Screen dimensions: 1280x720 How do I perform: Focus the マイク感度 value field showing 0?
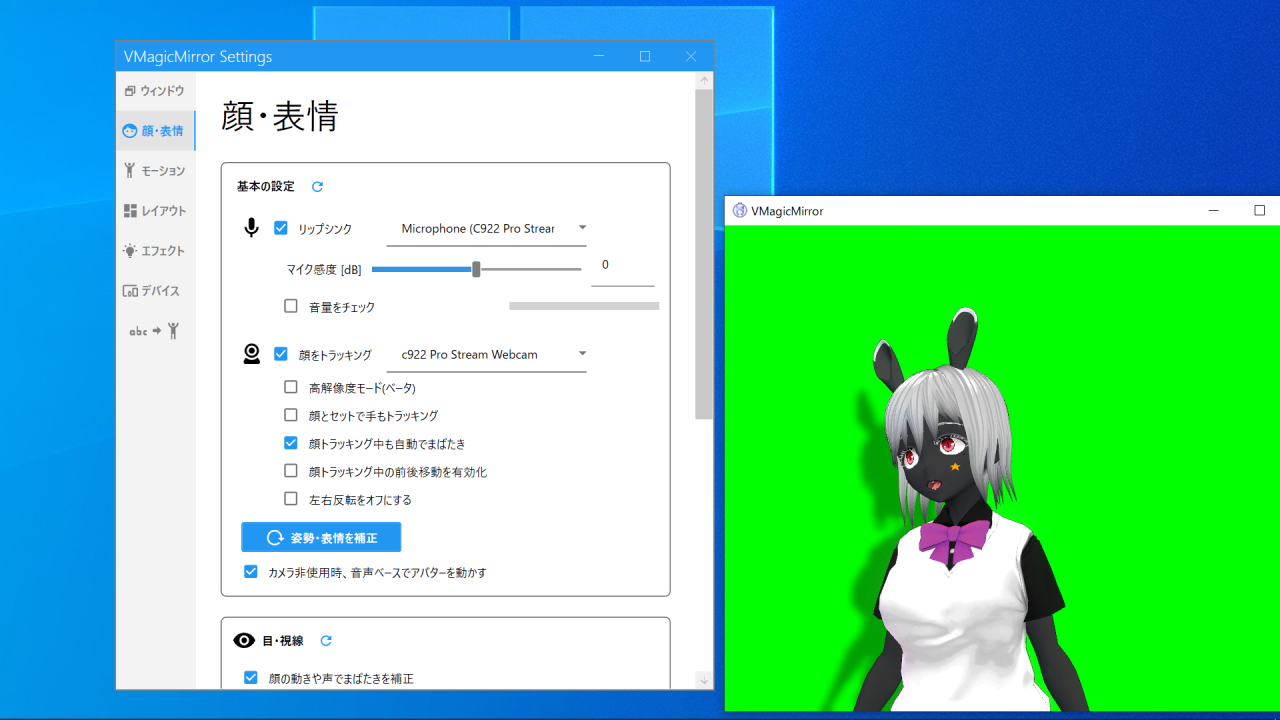click(x=622, y=266)
